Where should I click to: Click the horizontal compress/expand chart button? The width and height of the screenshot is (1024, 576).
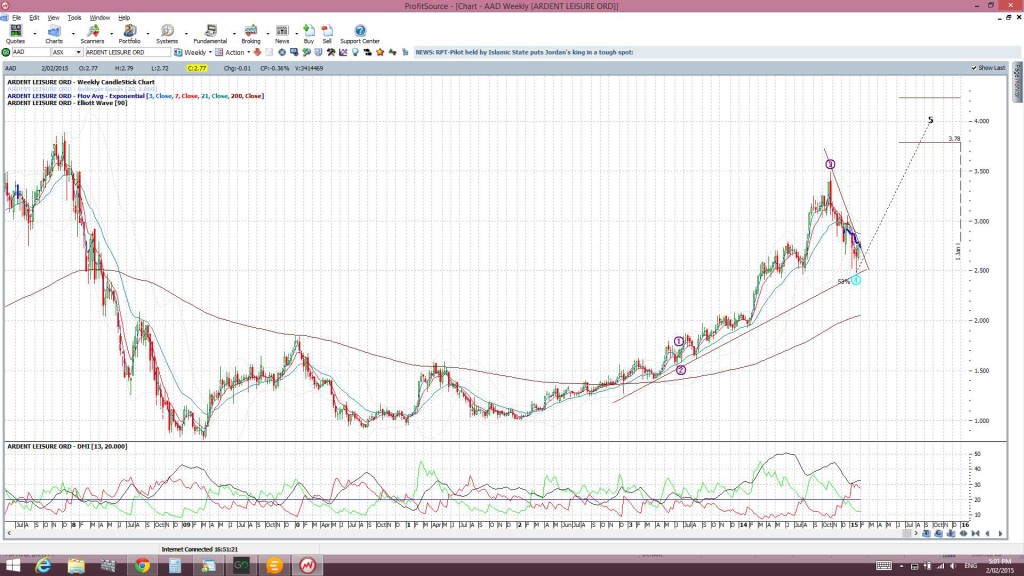(x=963, y=534)
